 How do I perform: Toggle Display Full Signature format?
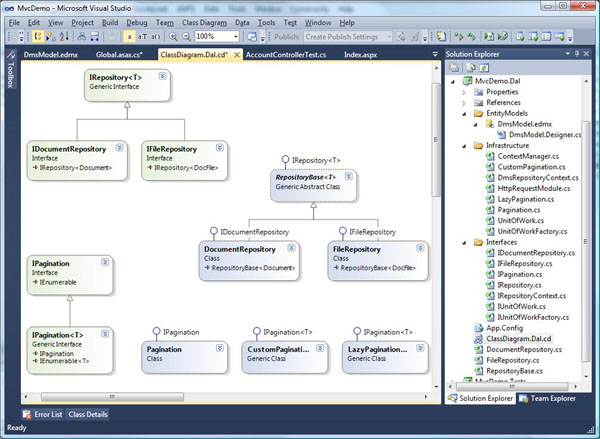tap(155, 36)
